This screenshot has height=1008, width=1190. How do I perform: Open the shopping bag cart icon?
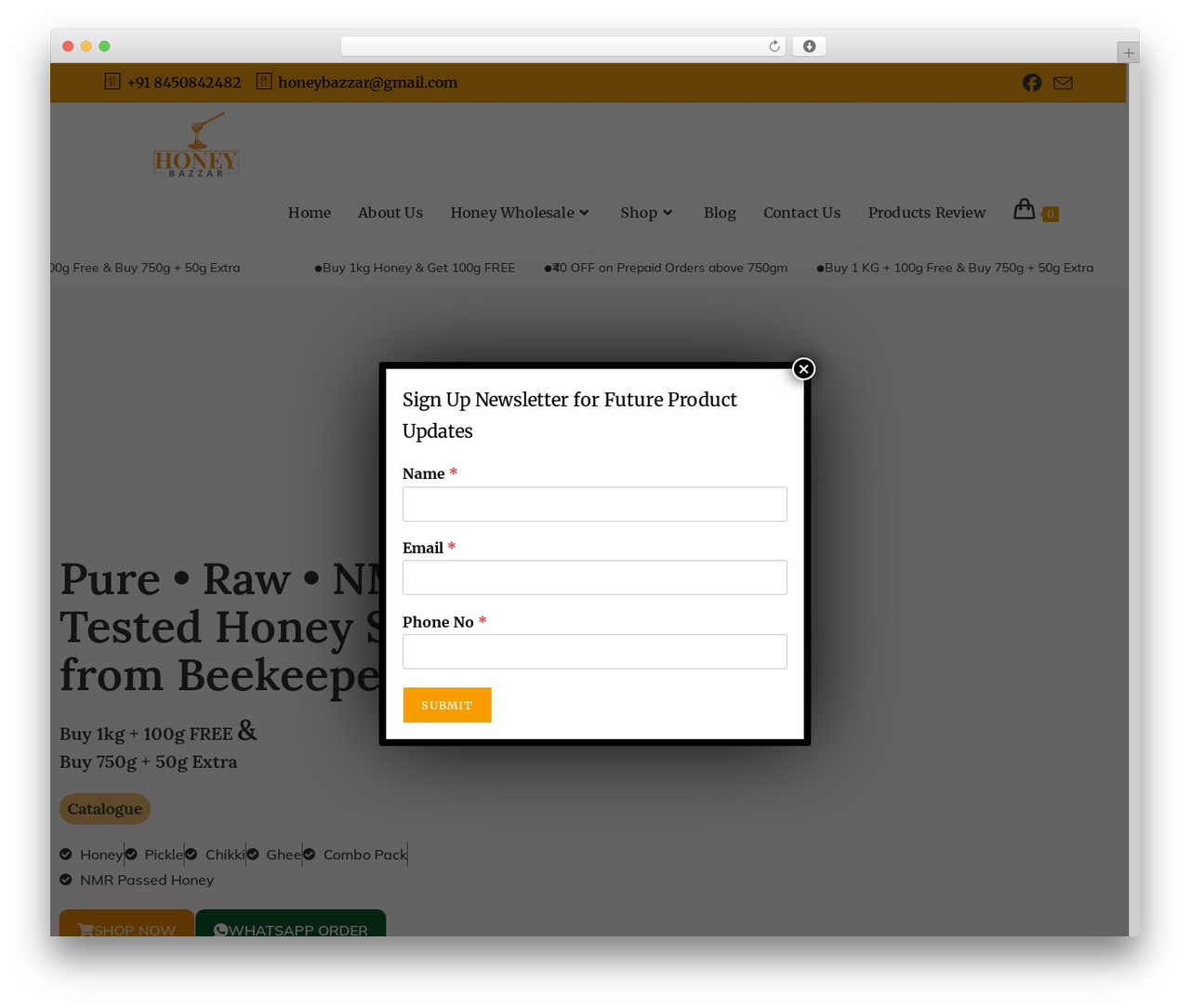[x=1024, y=209]
